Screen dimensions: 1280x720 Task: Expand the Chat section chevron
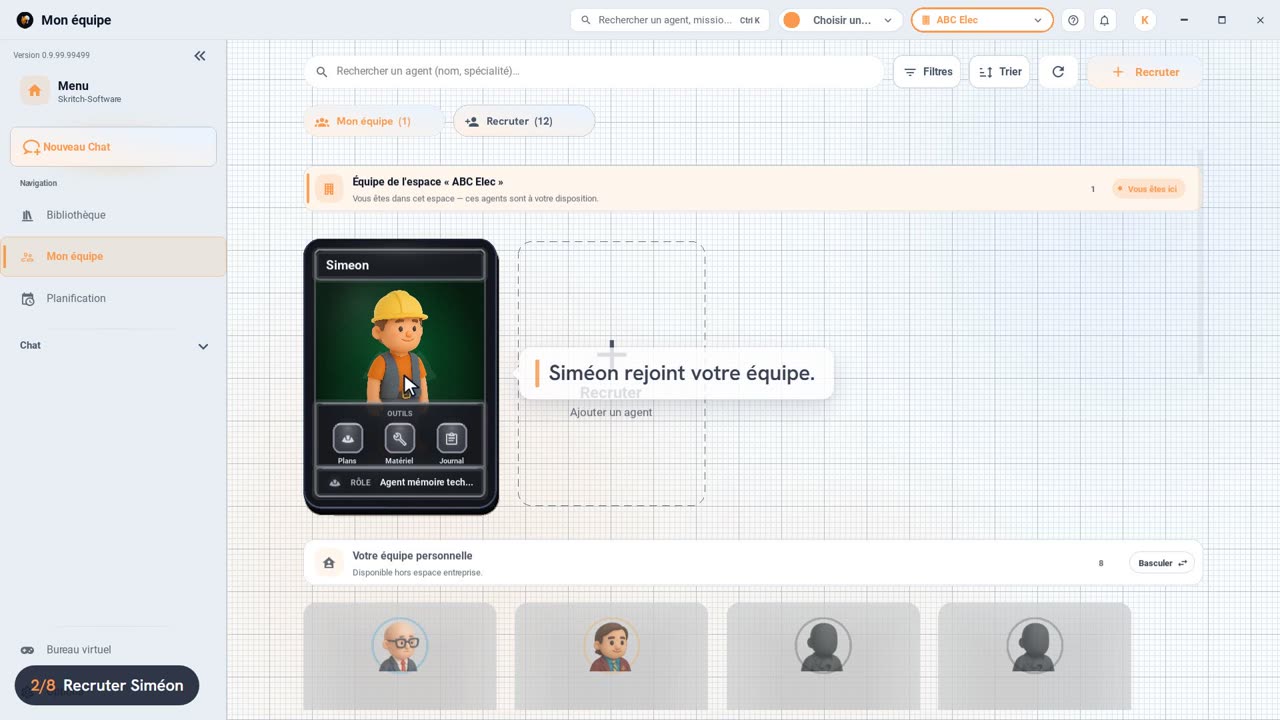(203, 346)
